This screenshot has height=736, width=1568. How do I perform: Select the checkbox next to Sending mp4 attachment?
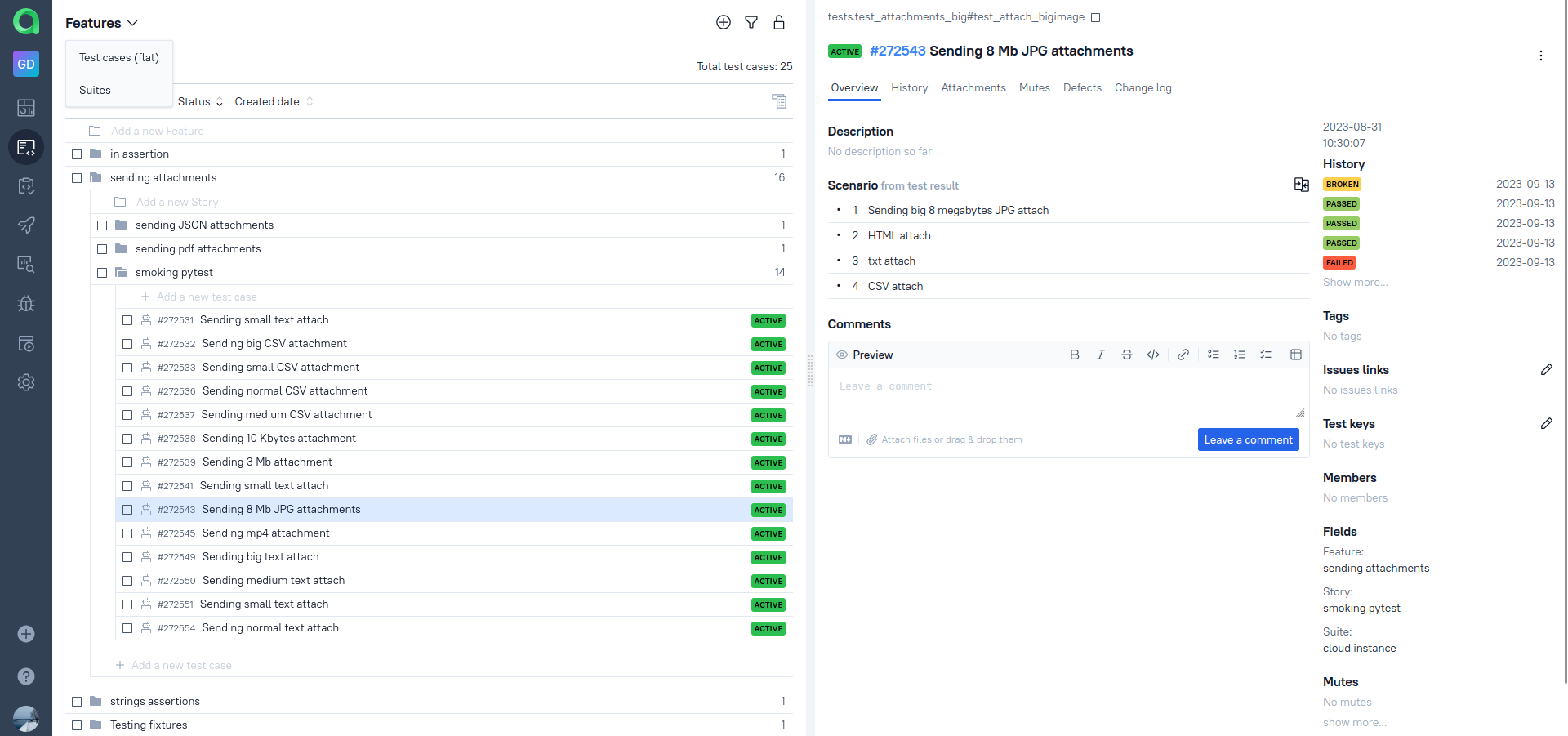click(x=127, y=533)
